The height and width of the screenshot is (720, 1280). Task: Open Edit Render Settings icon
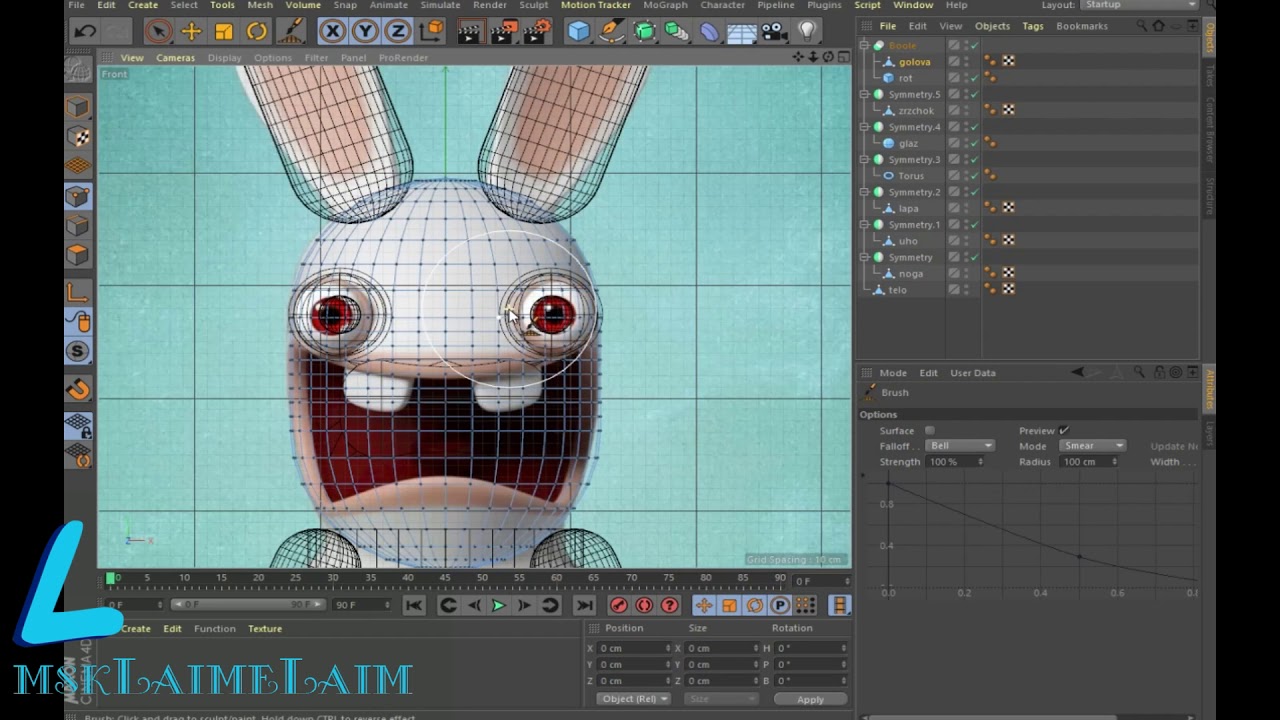[537, 31]
